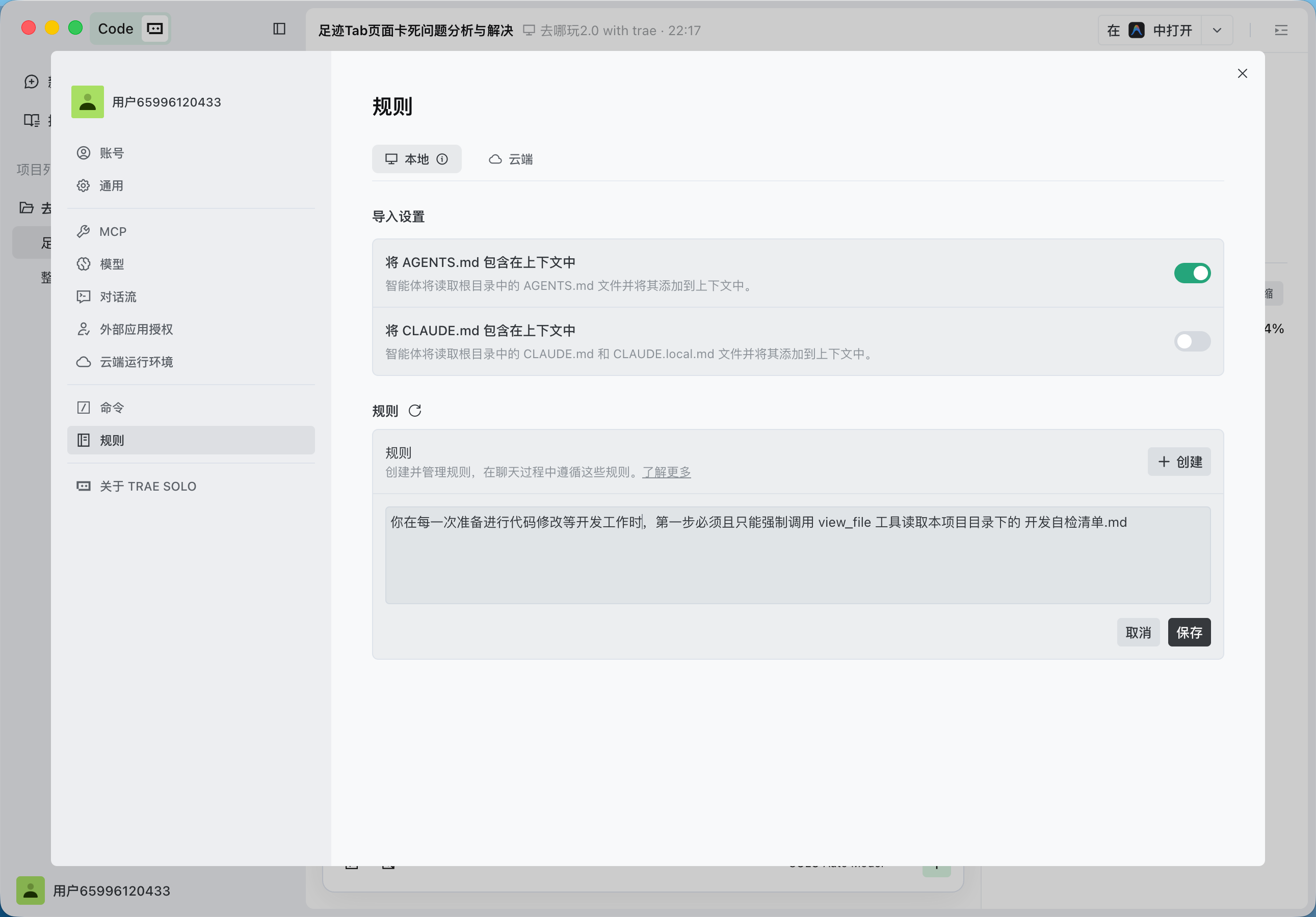Open the 了解更多 link
Image resolution: width=1316 pixels, height=917 pixels.
click(666, 472)
